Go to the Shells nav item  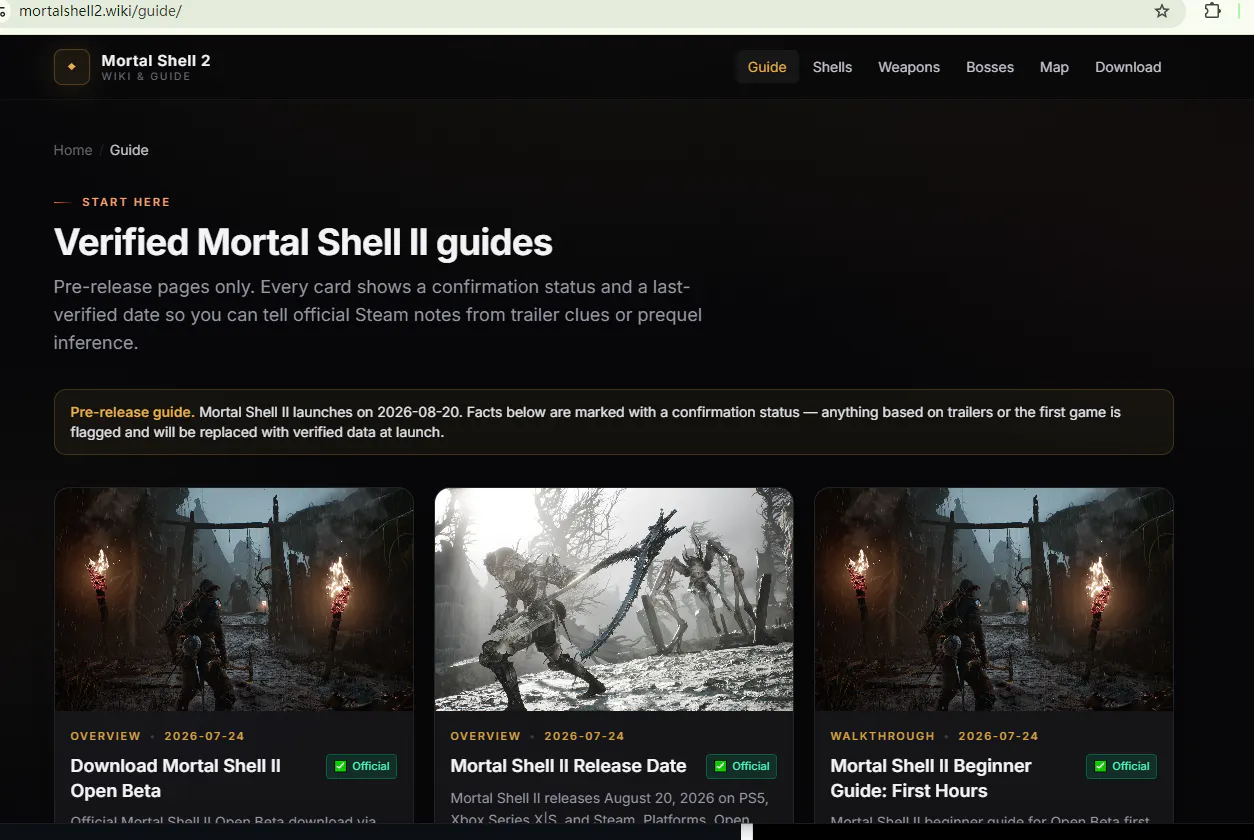832,67
